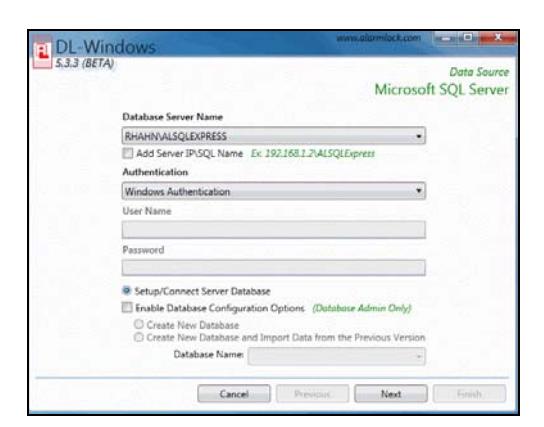Viewport: 544px width, 427px height.
Task: Open the Database Server Name dropdown
Action: (x=274, y=136)
